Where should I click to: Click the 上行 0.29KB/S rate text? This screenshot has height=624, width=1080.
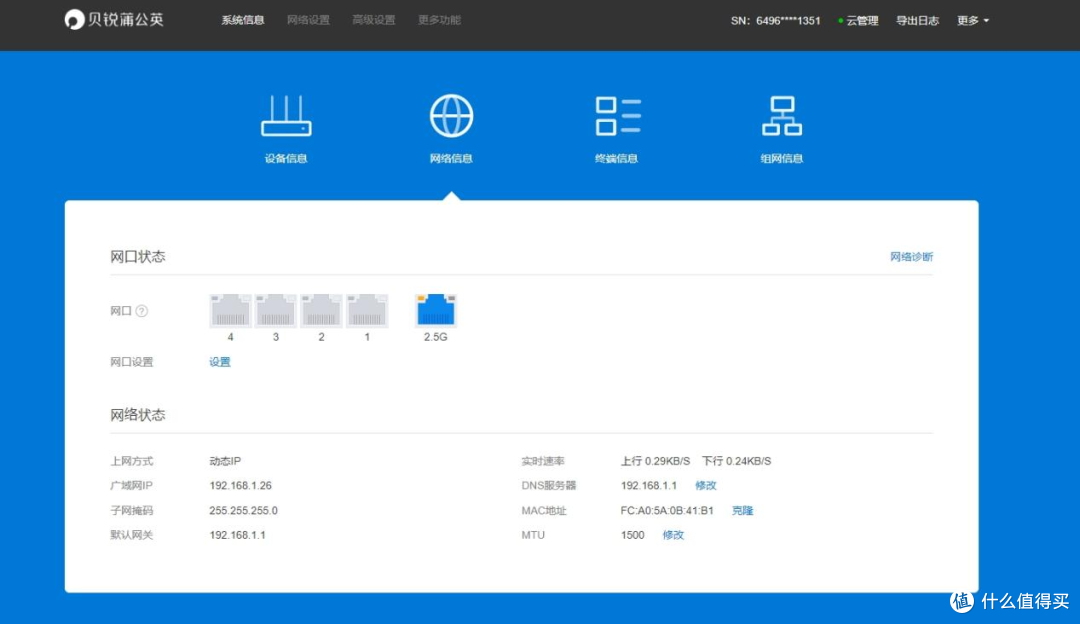point(655,461)
